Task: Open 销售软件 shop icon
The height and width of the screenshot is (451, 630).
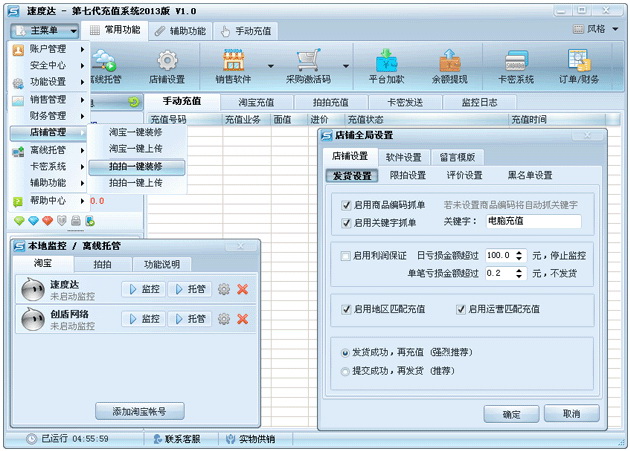Action: pos(233,60)
